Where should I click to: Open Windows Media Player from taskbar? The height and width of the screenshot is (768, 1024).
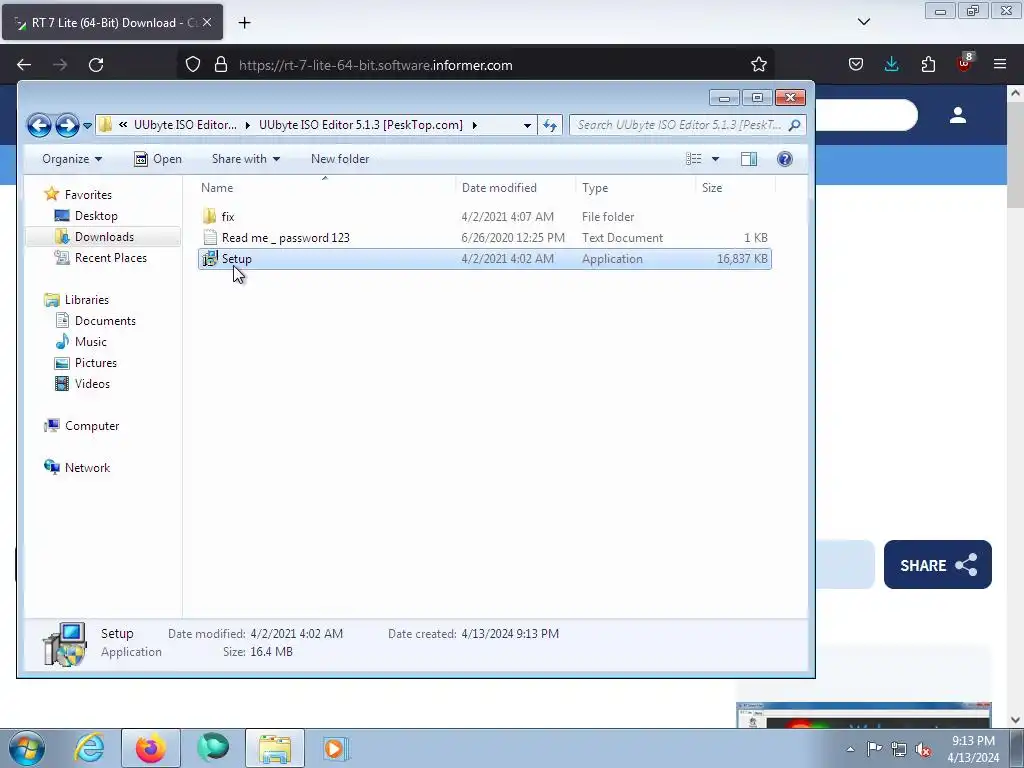(336, 748)
